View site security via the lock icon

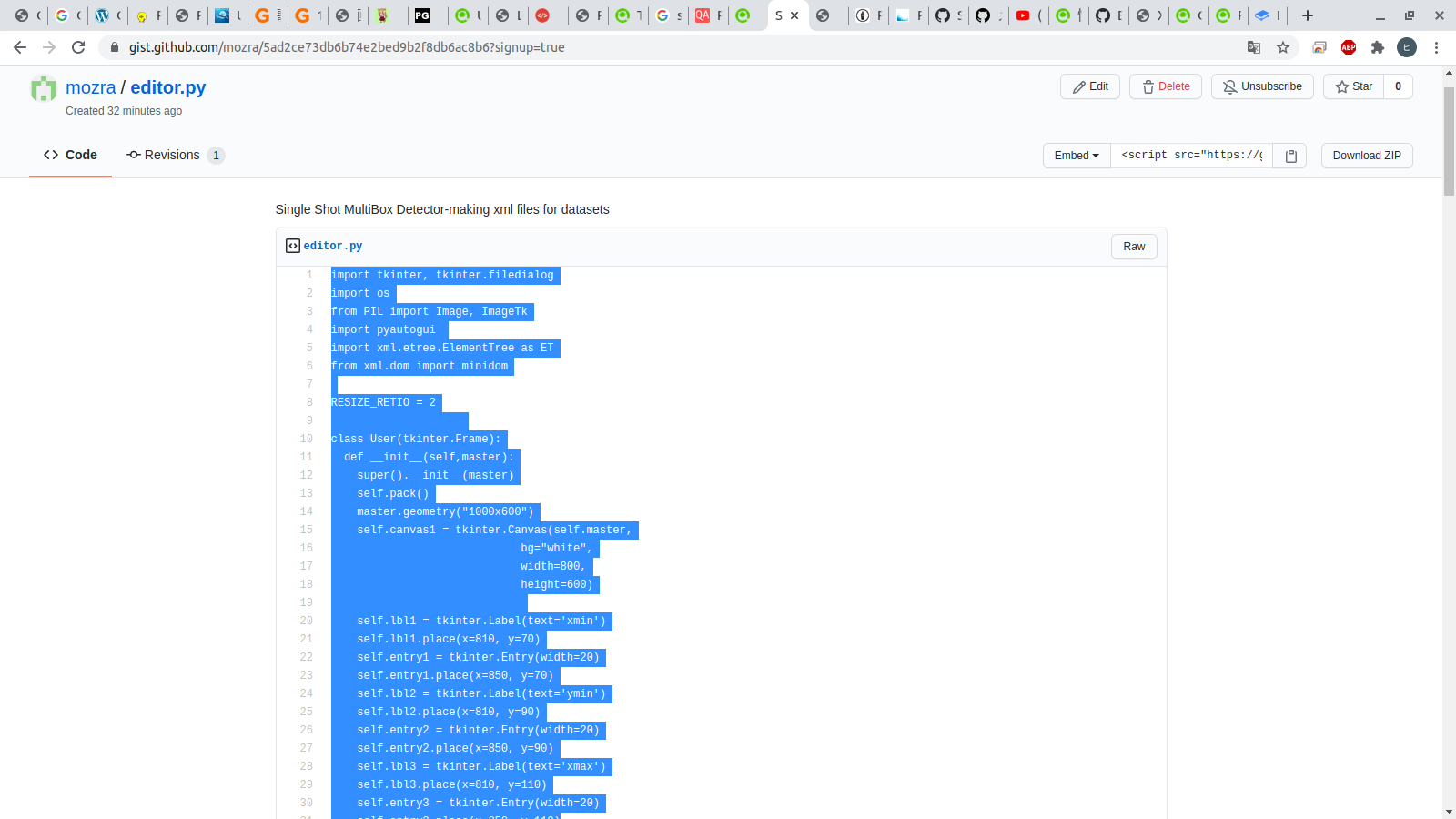point(115,47)
